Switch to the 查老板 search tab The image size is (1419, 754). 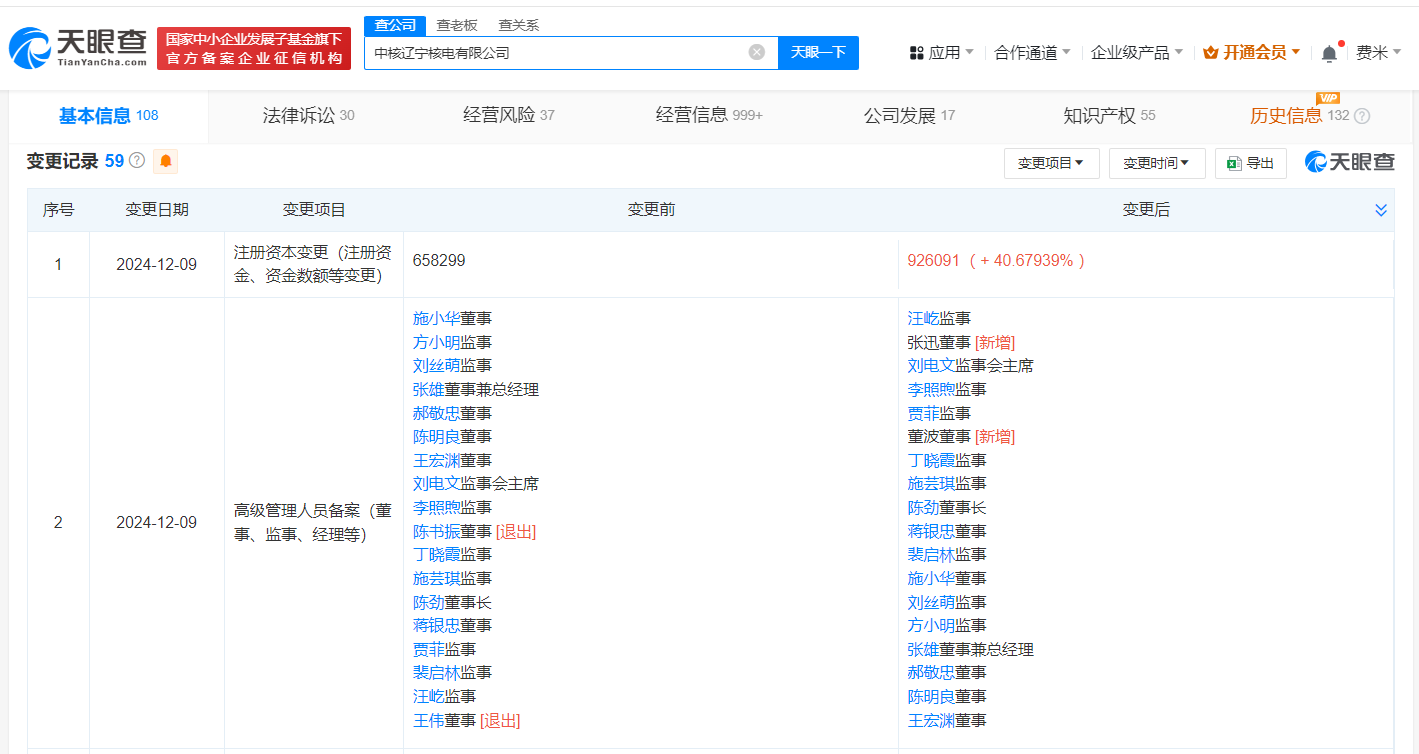(456, 25)
